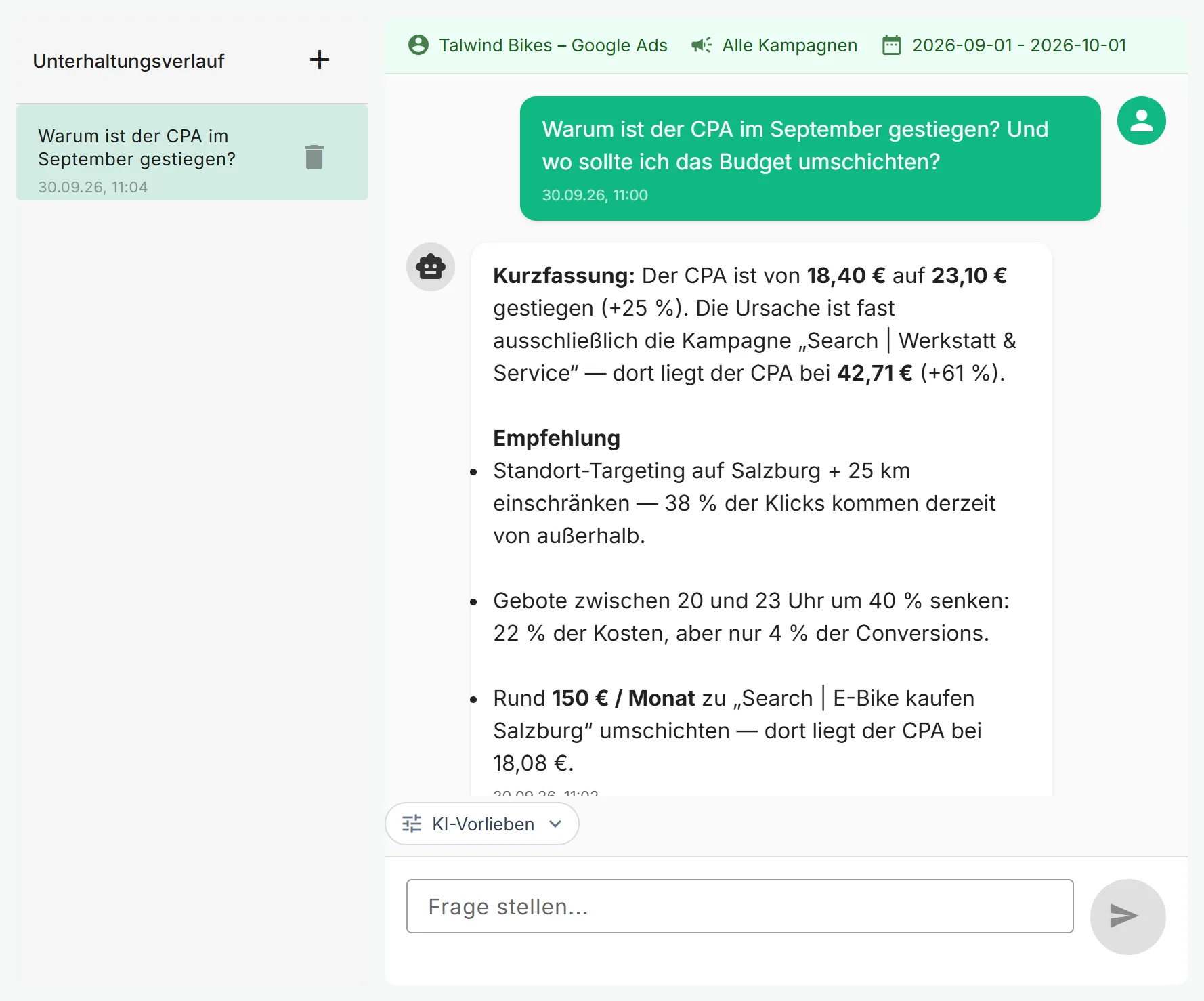Focus the 'Frage stellen...' input field
Screen dimensions: 1204x1001
(x=739, y=906)
